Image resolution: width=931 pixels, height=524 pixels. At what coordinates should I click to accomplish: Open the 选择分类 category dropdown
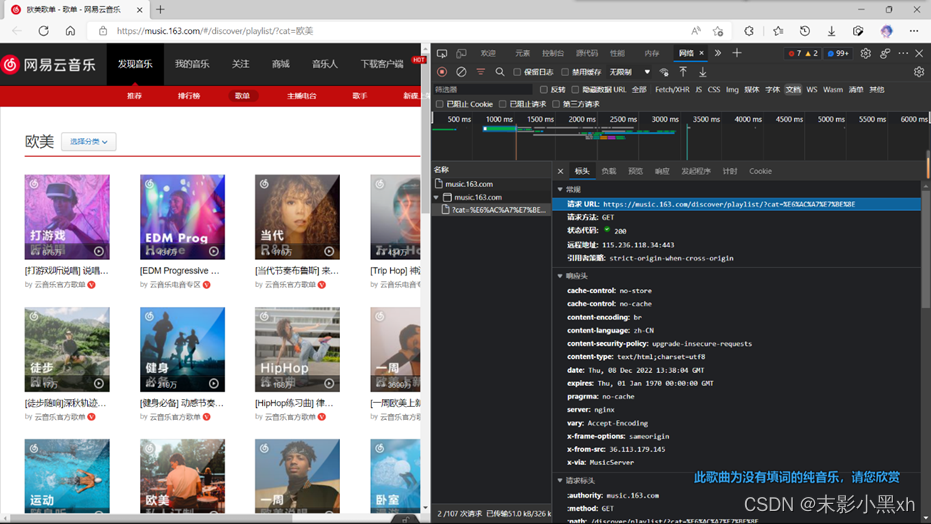coord(88,142)
